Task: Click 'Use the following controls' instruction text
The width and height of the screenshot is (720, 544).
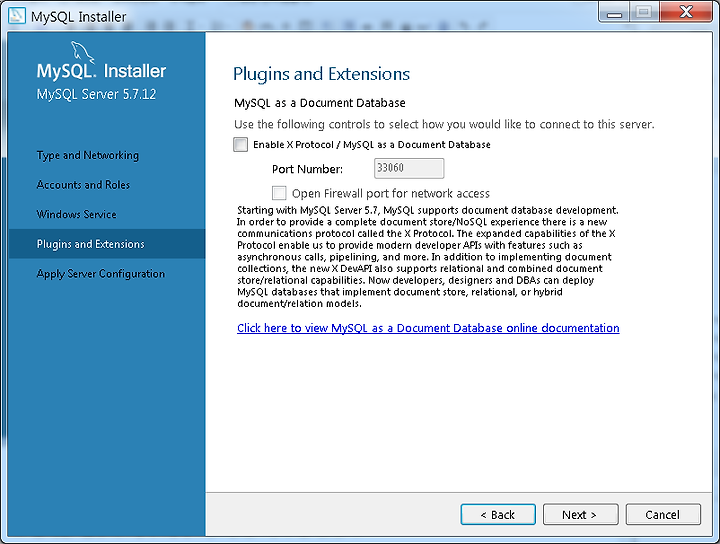Action: pyautogui.click(x=444, y=124)
